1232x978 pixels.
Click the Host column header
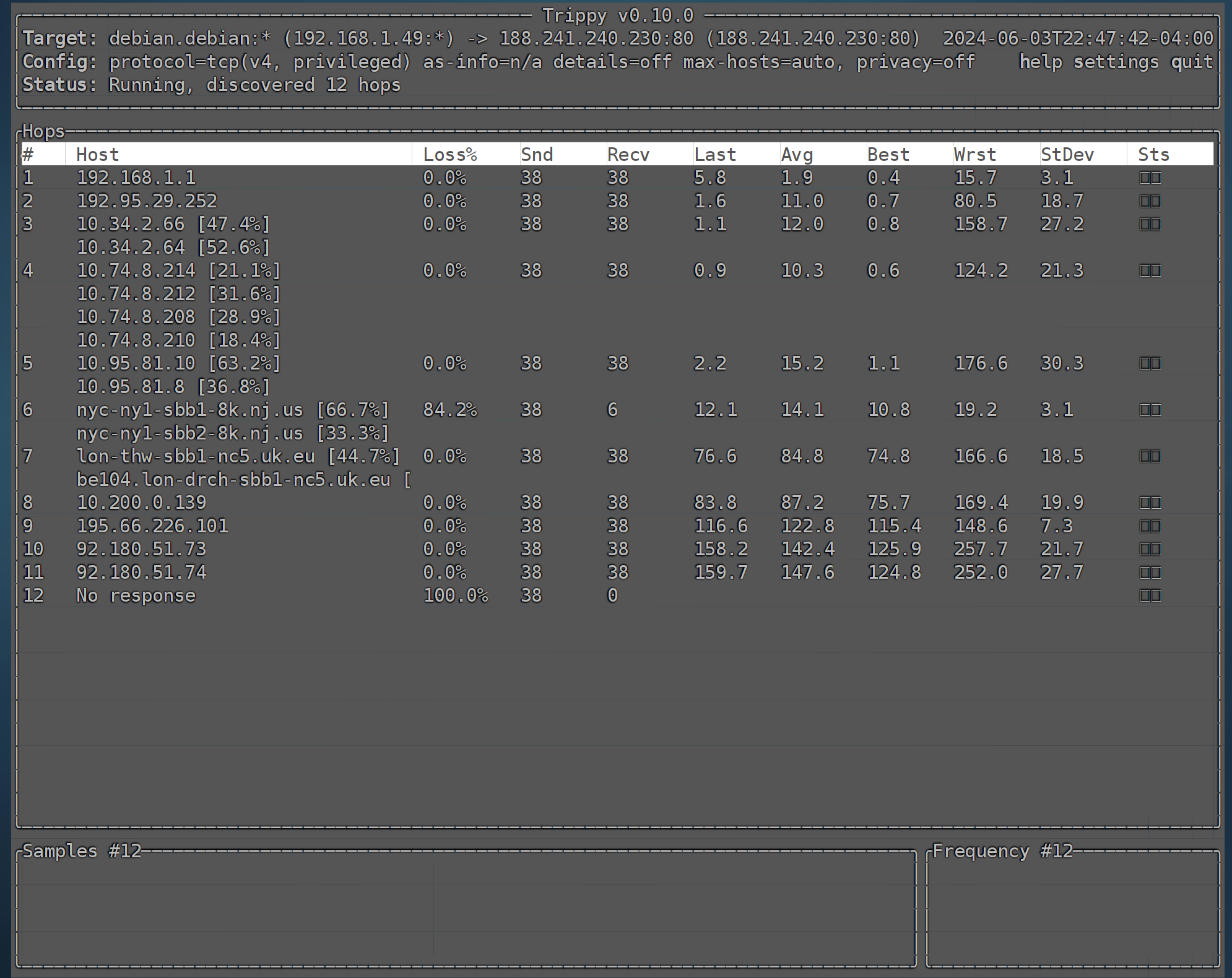tap(97, 155)
